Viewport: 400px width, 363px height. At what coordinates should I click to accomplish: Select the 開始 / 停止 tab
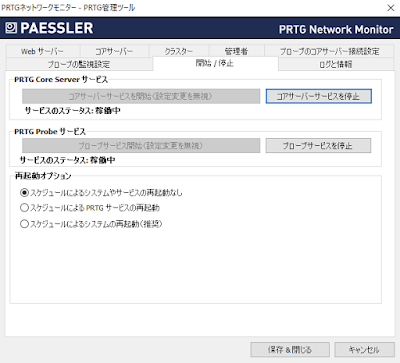coord(215,63)
